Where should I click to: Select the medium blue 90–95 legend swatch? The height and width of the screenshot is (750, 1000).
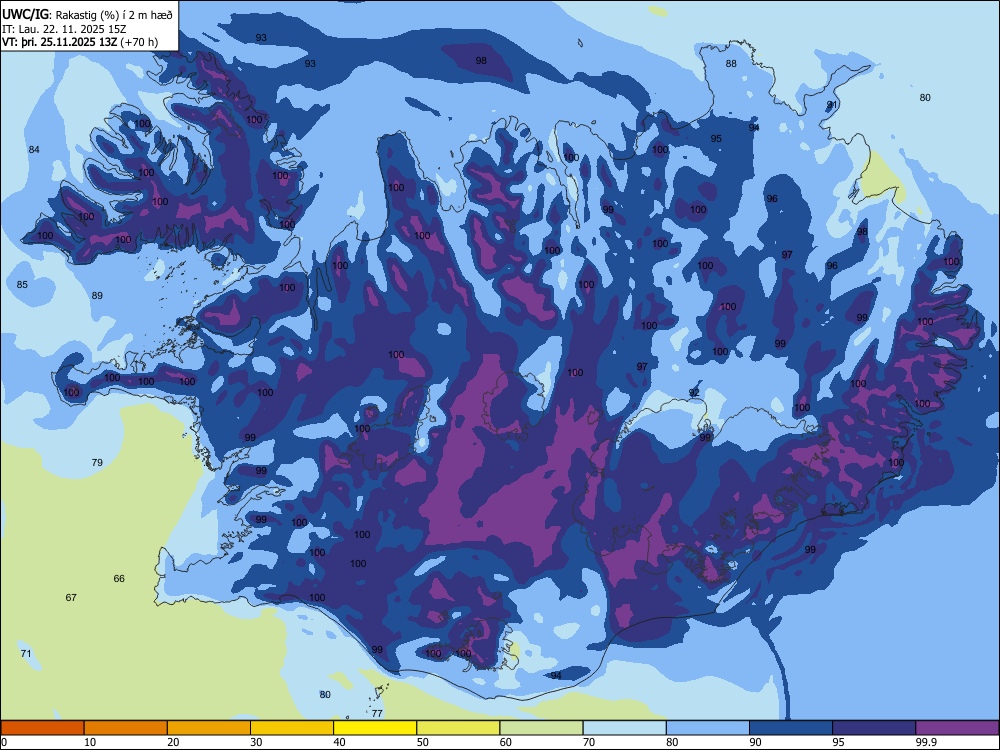(791, 728)
